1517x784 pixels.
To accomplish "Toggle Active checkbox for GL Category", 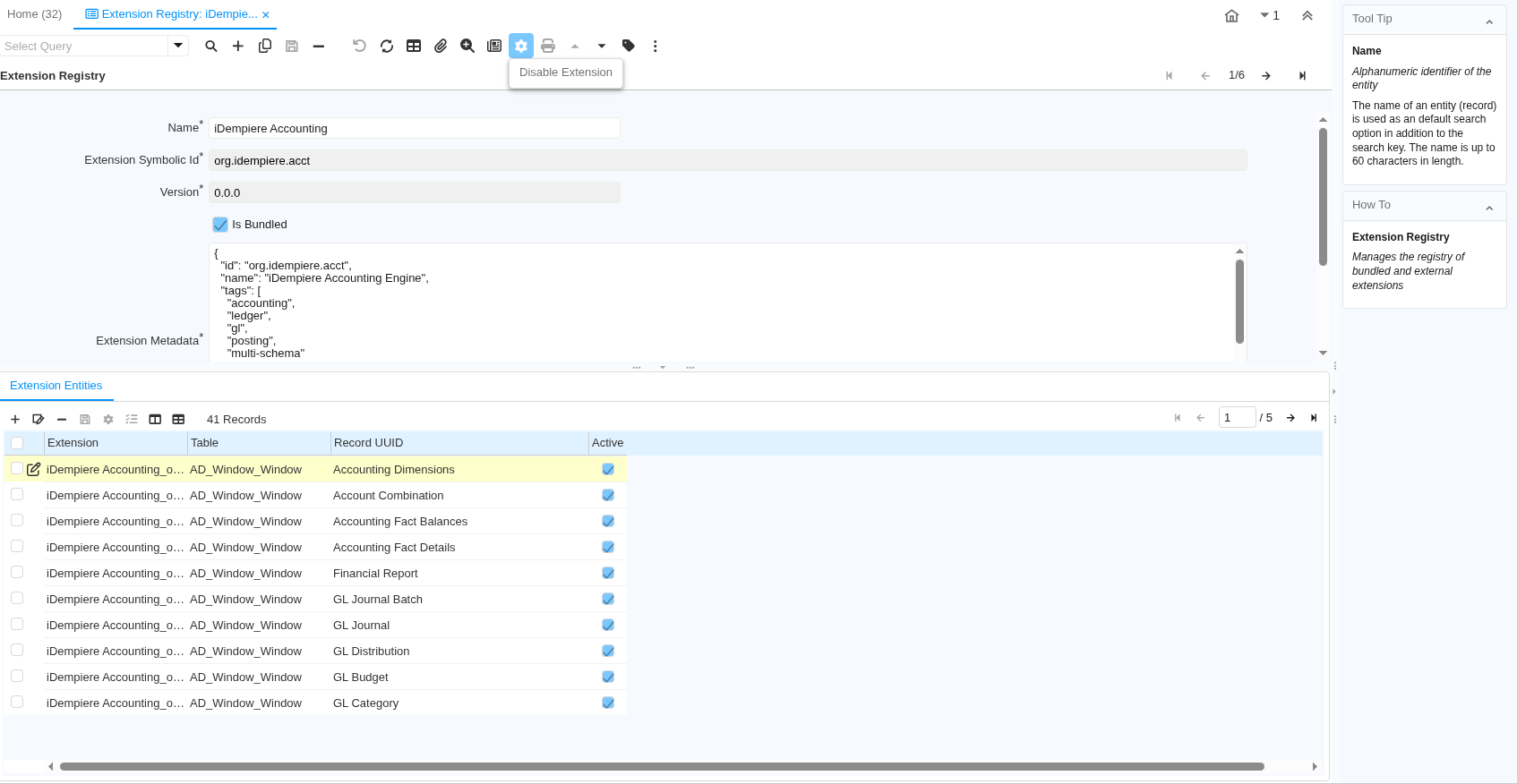I will tap(608, 703).
